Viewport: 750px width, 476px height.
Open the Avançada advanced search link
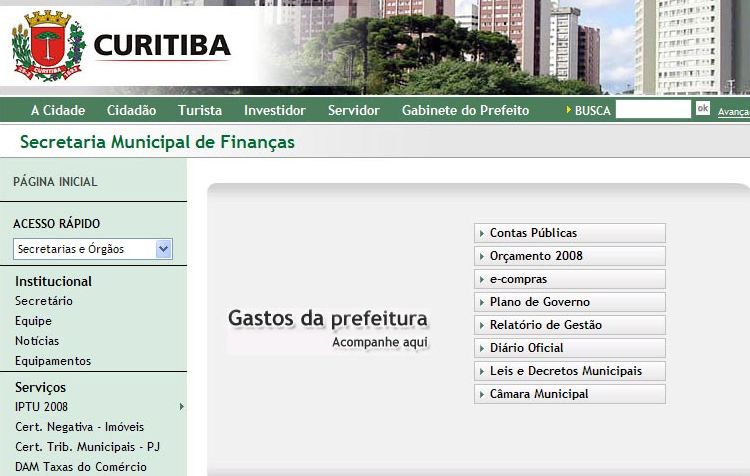click(x=734, y=112)
